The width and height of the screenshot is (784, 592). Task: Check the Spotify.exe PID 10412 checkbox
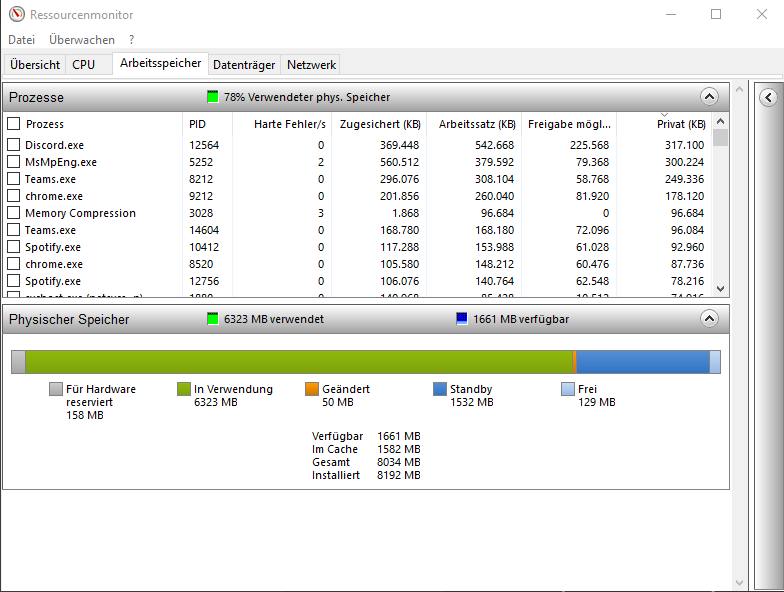click(14, 246)
